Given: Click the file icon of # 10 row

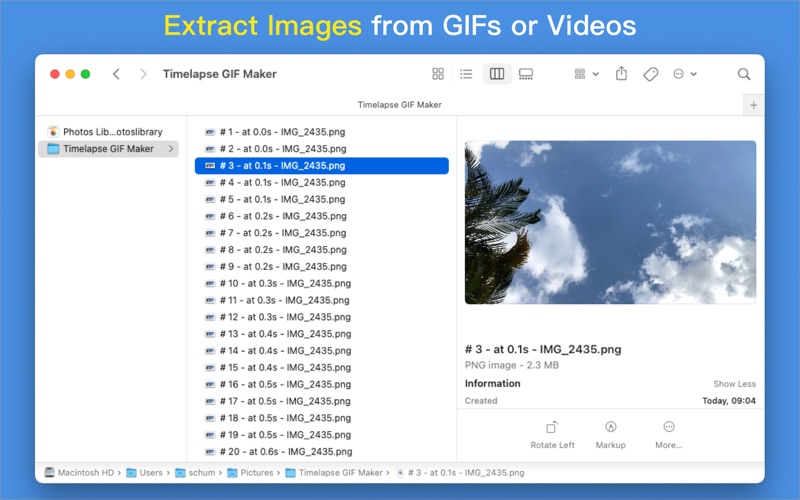Looking at the screenshot, I should tap(210, 283).
